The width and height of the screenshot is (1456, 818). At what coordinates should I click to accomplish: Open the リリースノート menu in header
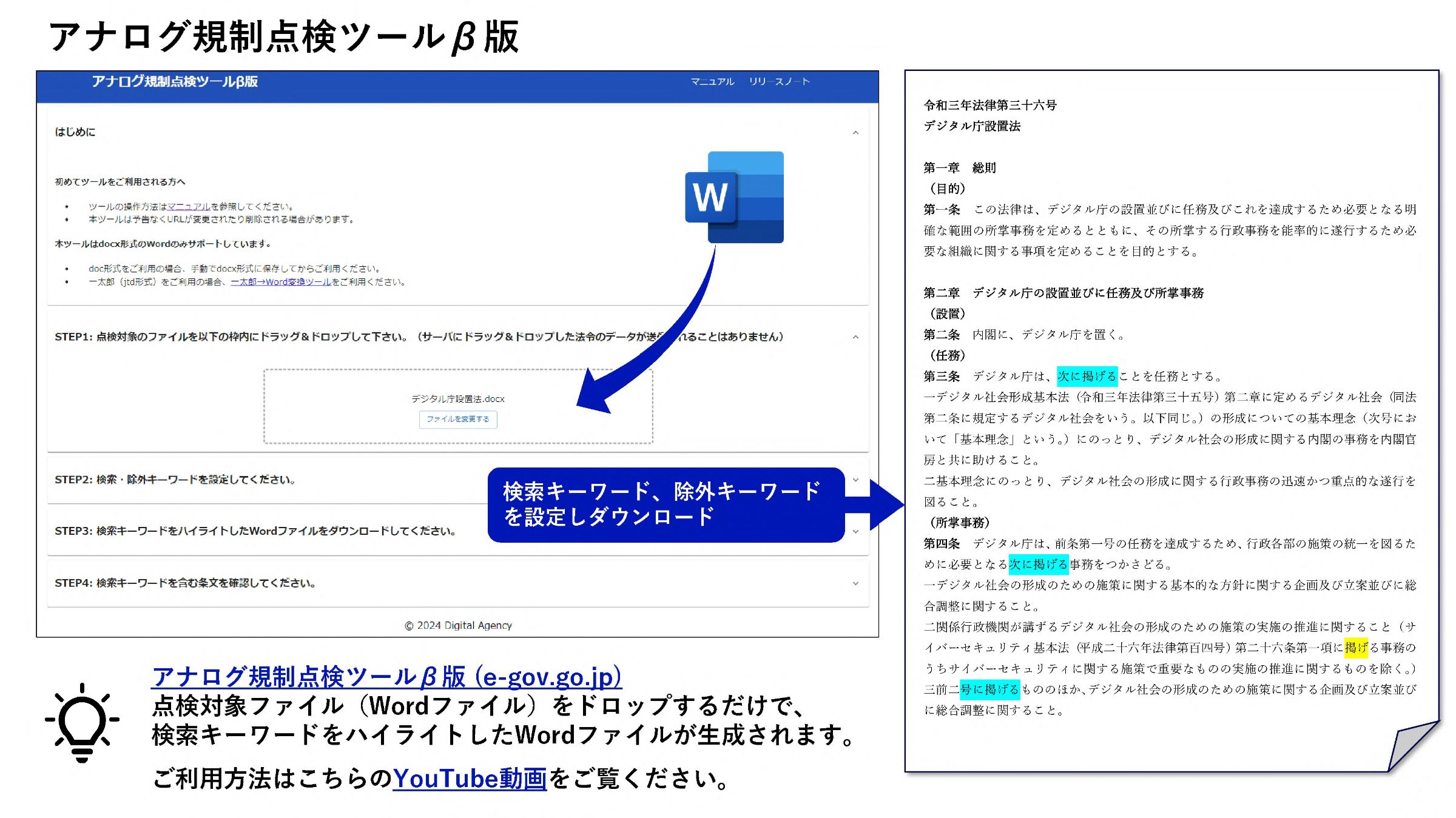pos(779,81)
